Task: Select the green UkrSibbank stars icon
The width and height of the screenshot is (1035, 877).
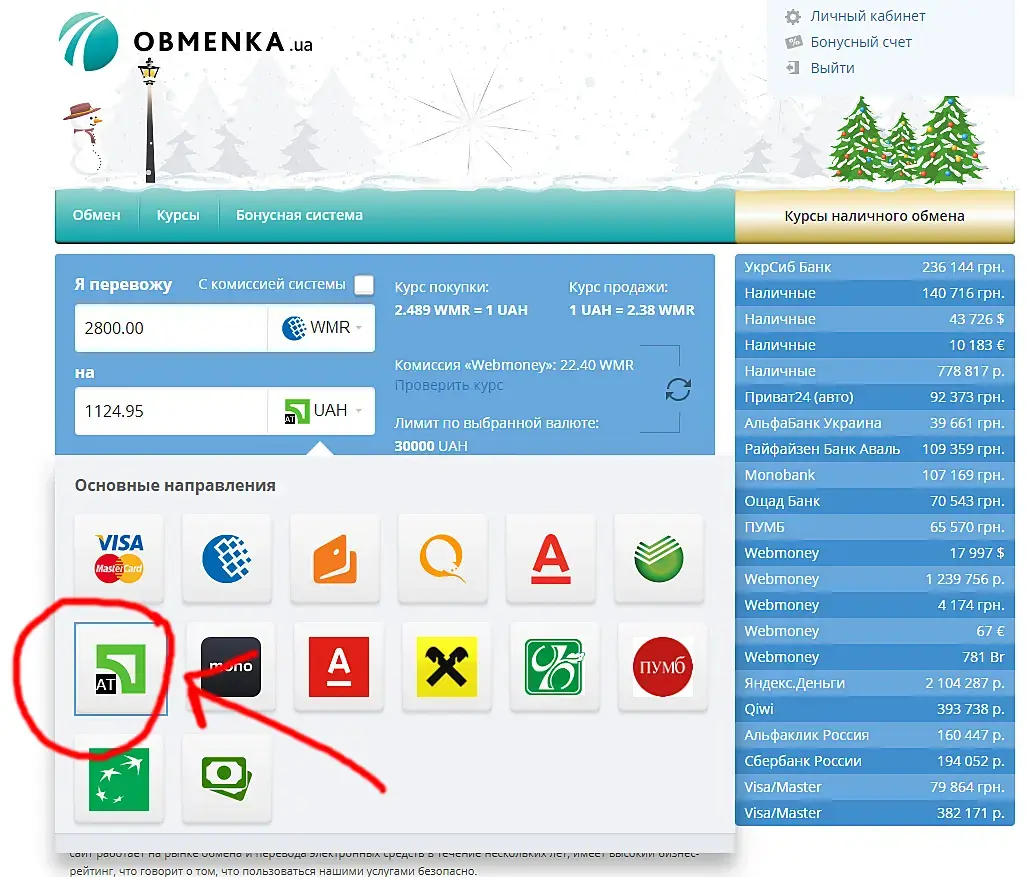Action: tap(119, 779)
